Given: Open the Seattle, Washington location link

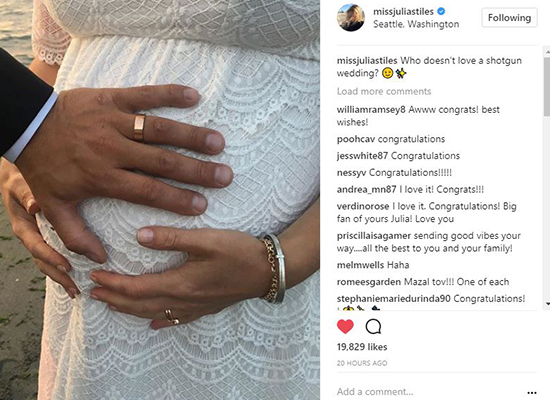Looking at the screenshot, I should tap(416, 24).
